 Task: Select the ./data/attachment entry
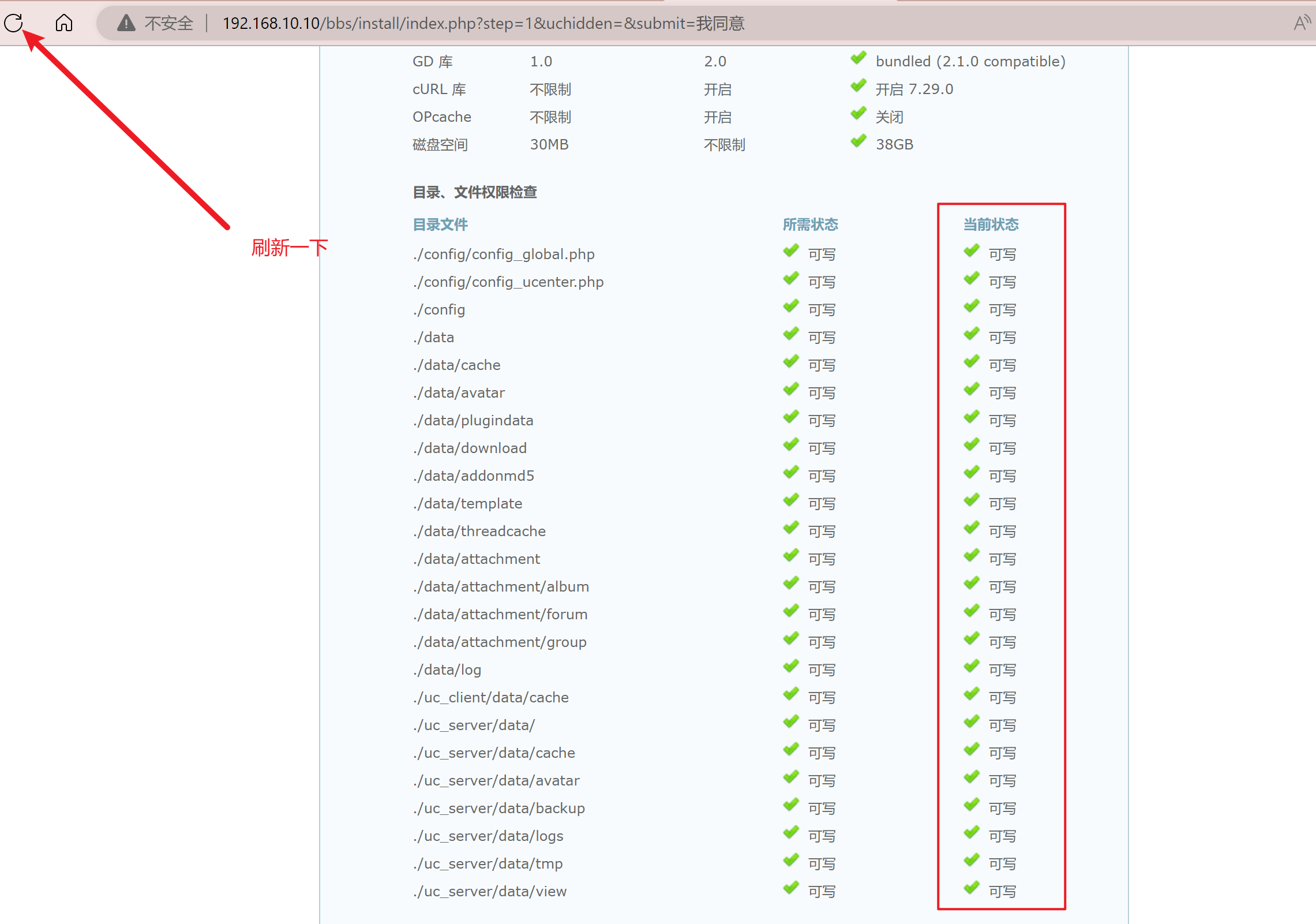click(477, 559)
